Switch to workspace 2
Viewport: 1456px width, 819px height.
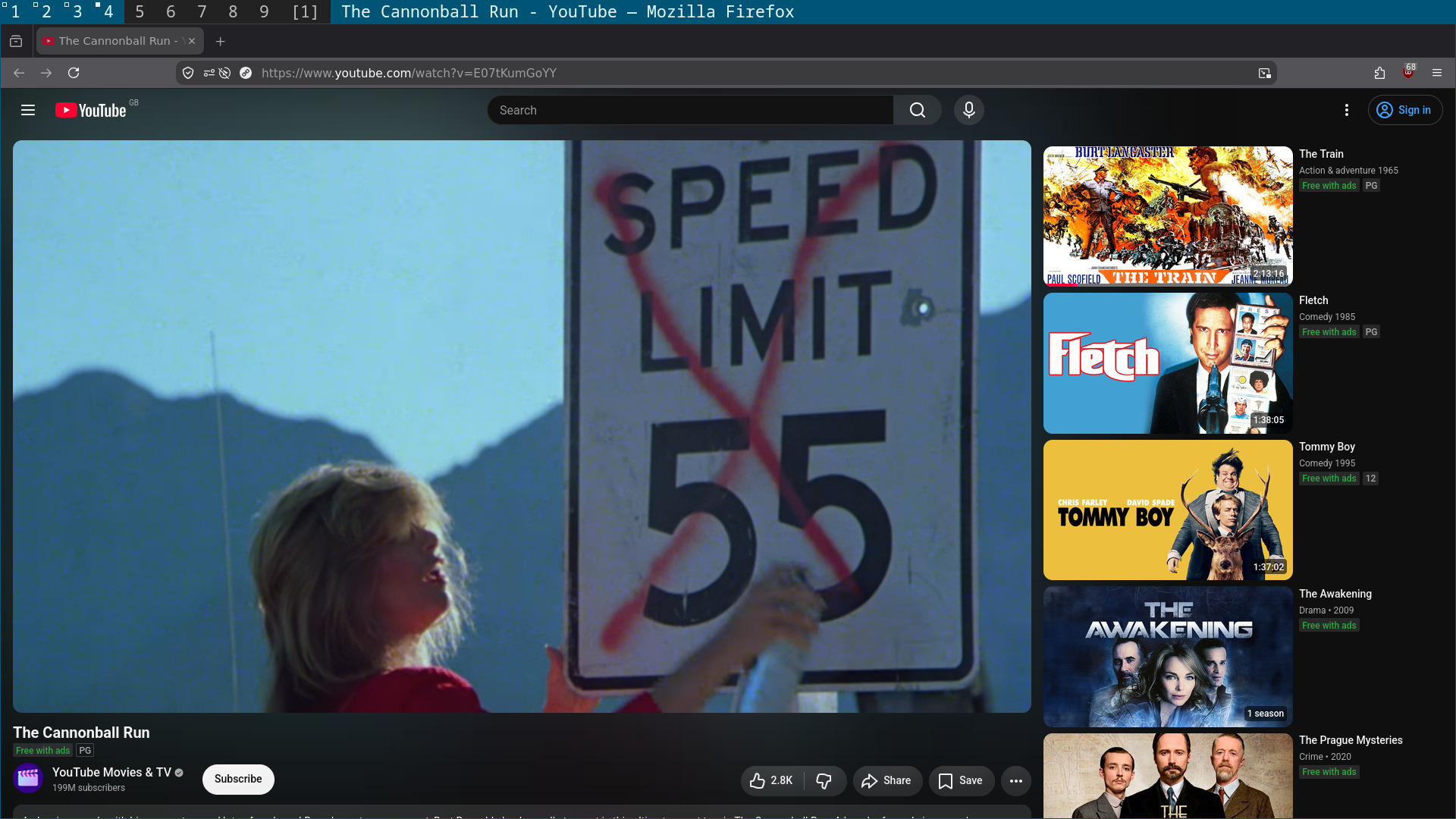click(x=46, y=11)
